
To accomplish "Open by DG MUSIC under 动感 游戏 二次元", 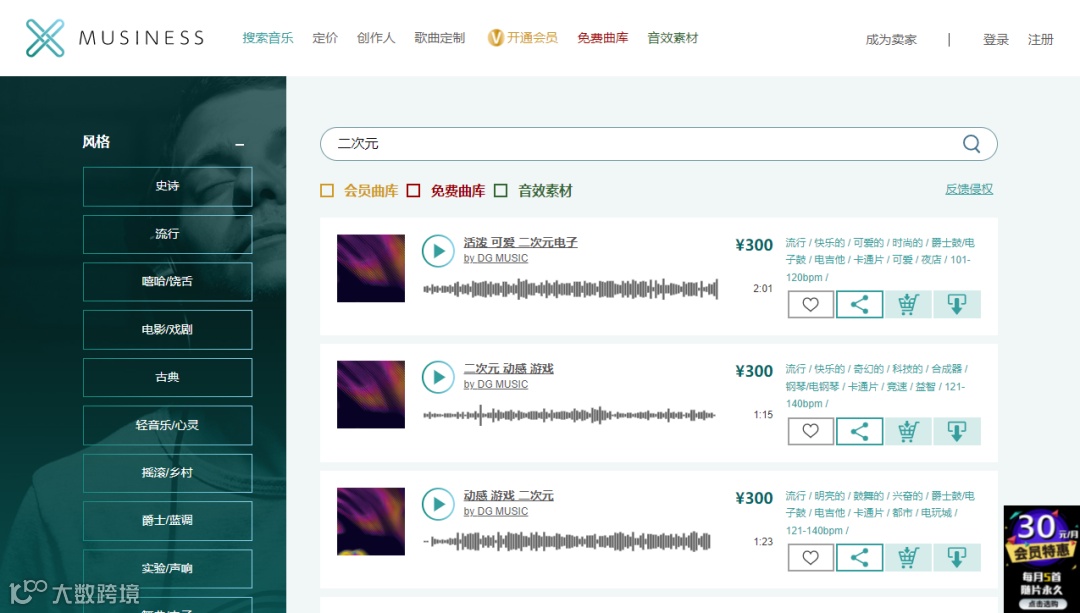I will [496, 511].
